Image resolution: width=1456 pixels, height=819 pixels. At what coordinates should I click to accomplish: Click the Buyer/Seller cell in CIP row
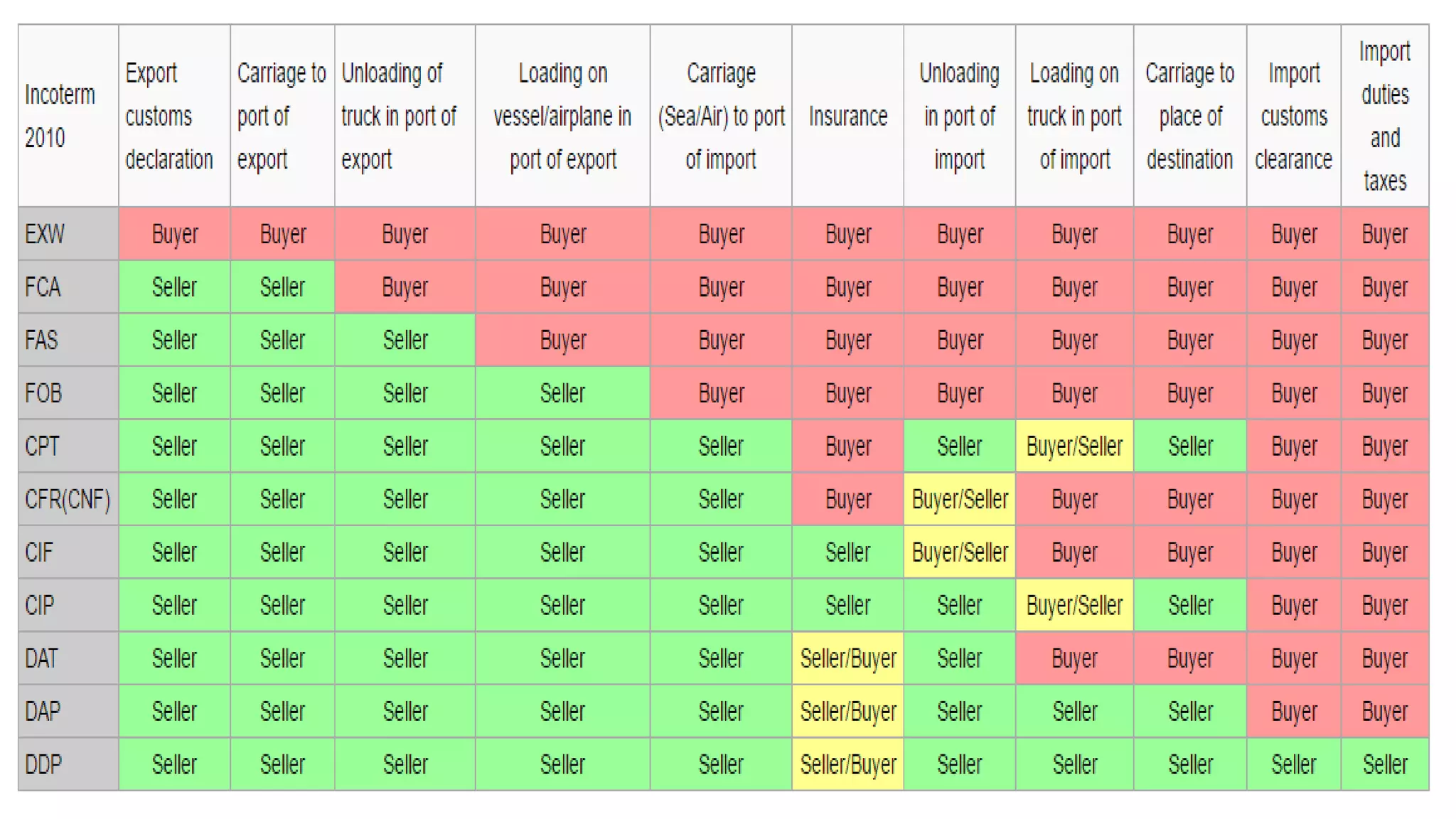click(1074, 605)
